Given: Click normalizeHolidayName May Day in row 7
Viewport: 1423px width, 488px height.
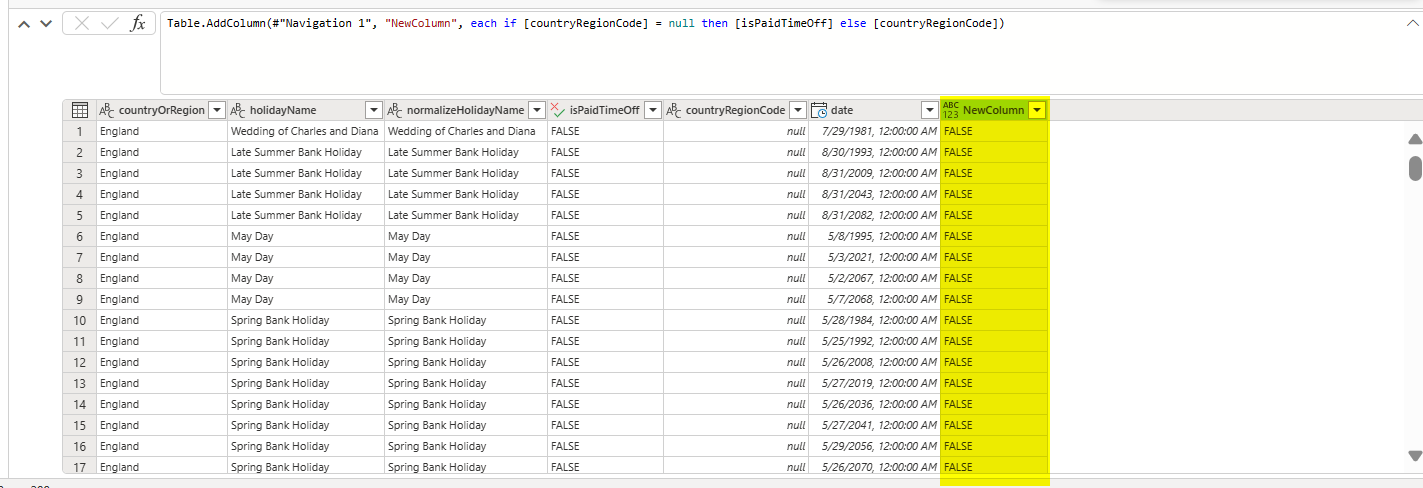Looking at the screenshot, I should click(x=465, y=257).
